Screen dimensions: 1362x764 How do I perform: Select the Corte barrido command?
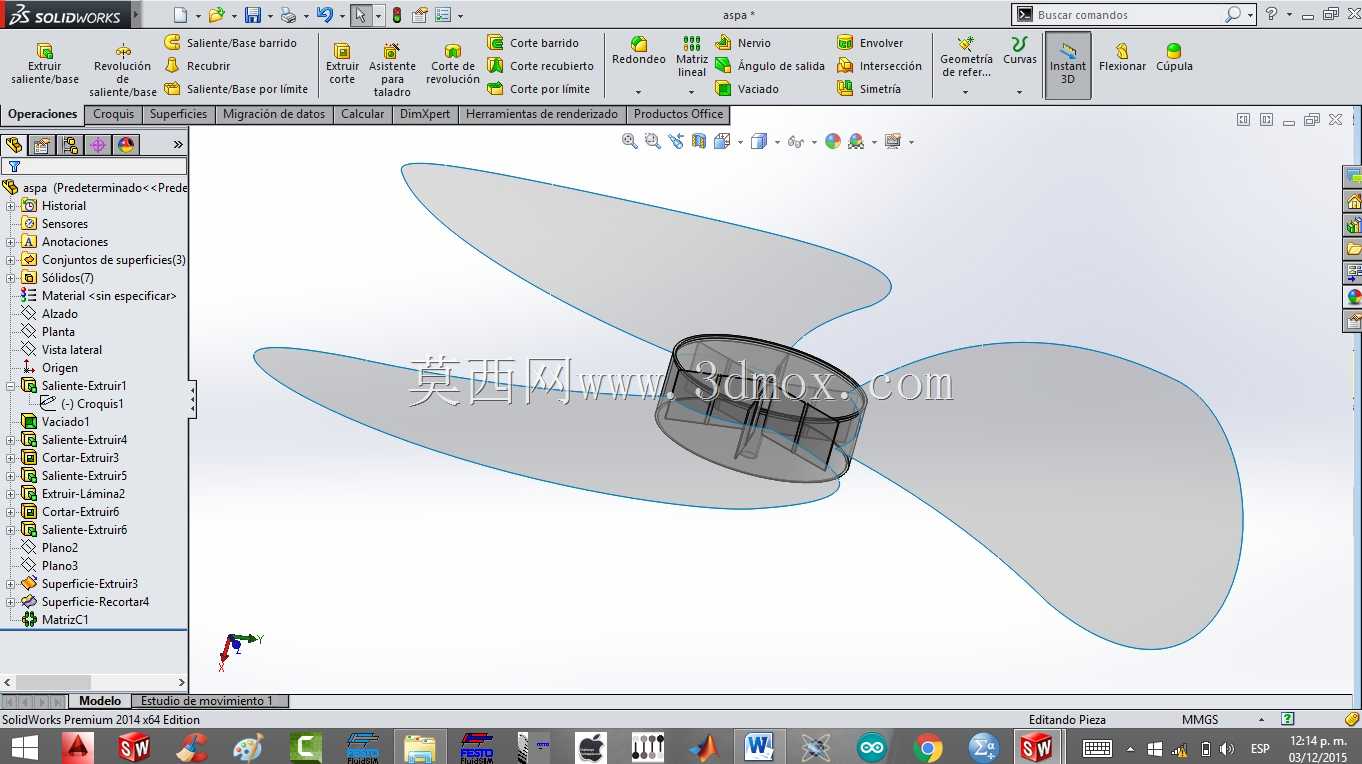pos(533,43)
